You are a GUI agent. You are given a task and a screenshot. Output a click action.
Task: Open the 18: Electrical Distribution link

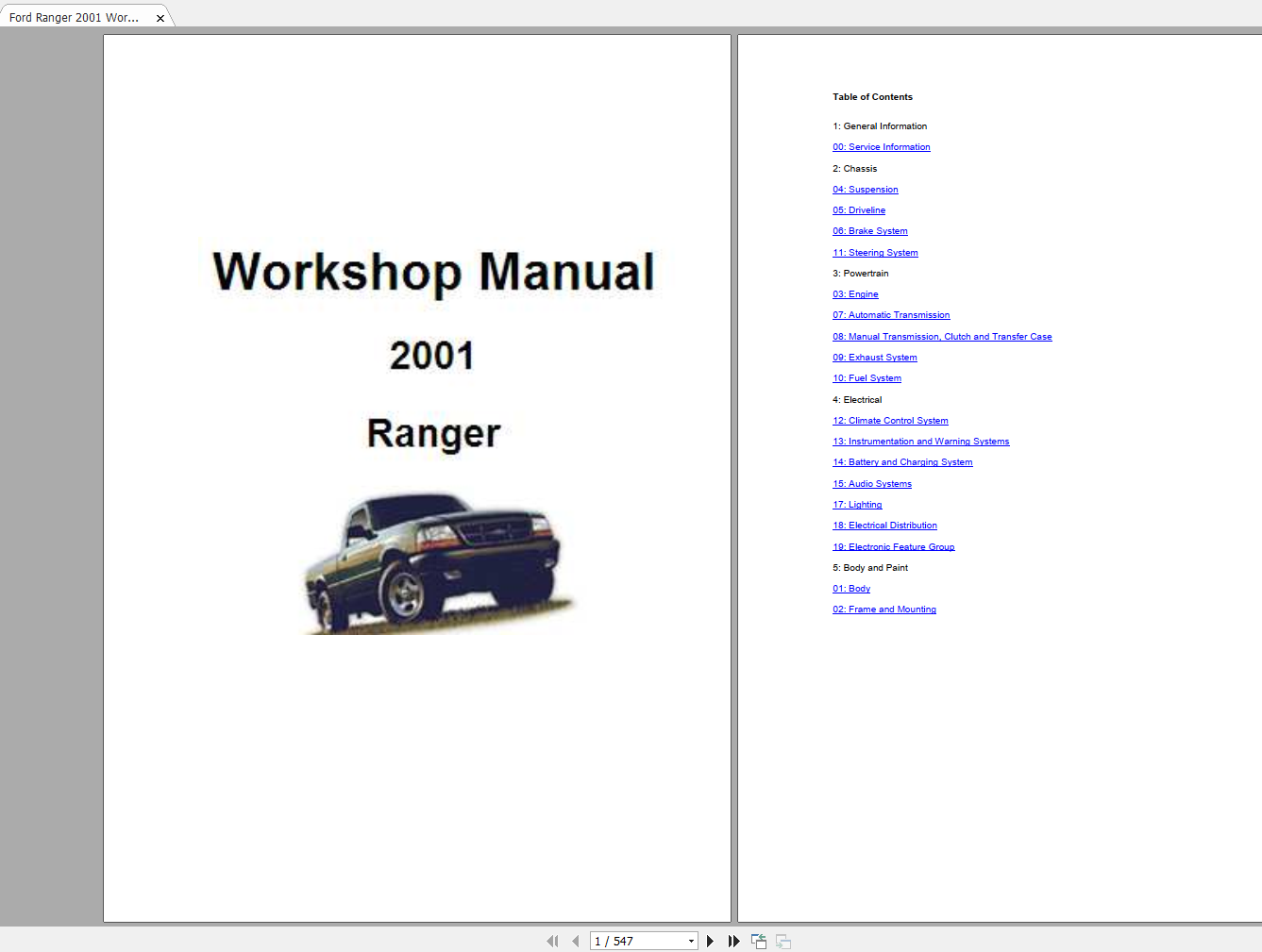884,526
